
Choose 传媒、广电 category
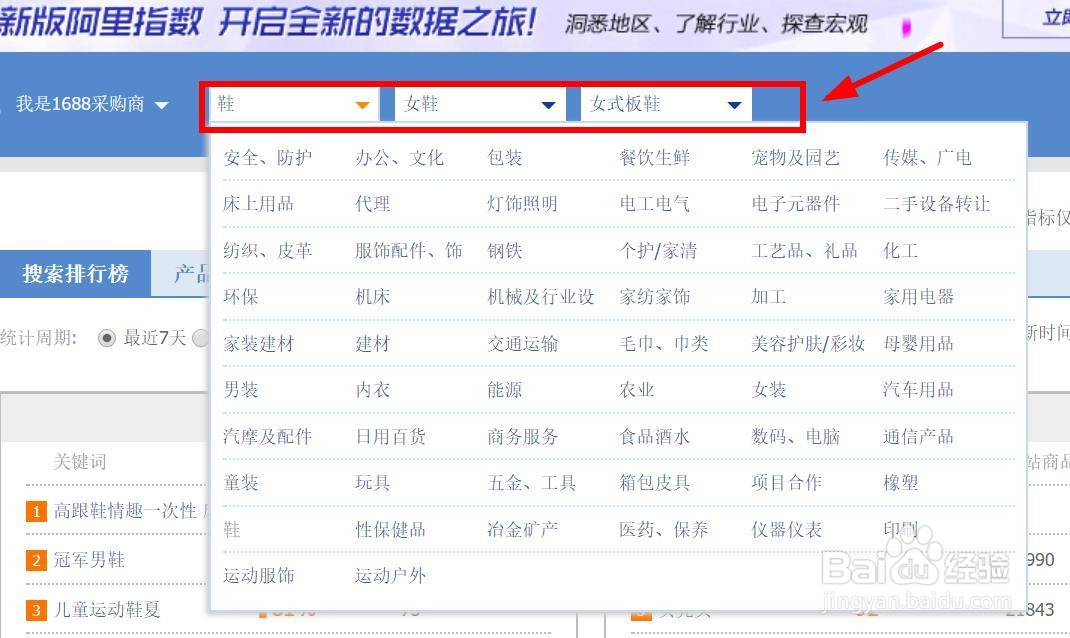coord(927,158)
